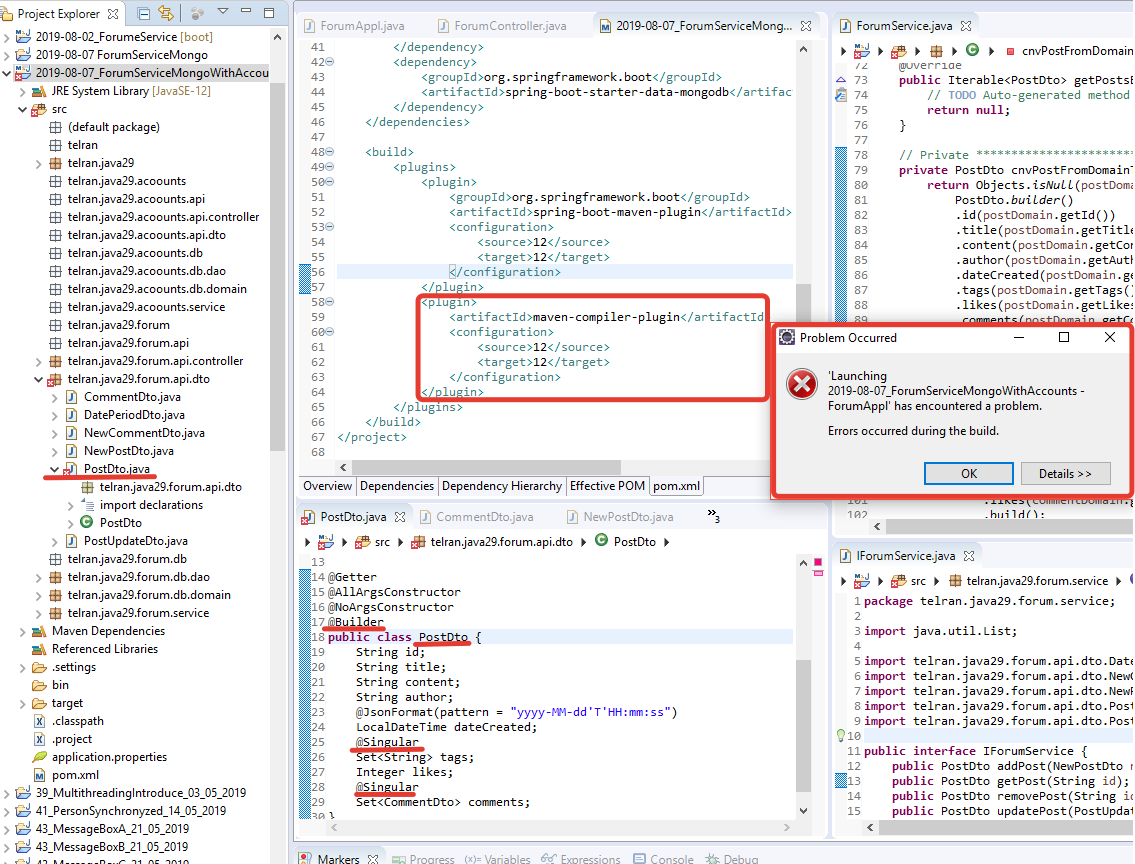The width and height of the screenshot is (1135, 864).
Task: Click Details in the Problem Occurred dialog
Action: pos(1065,474)
